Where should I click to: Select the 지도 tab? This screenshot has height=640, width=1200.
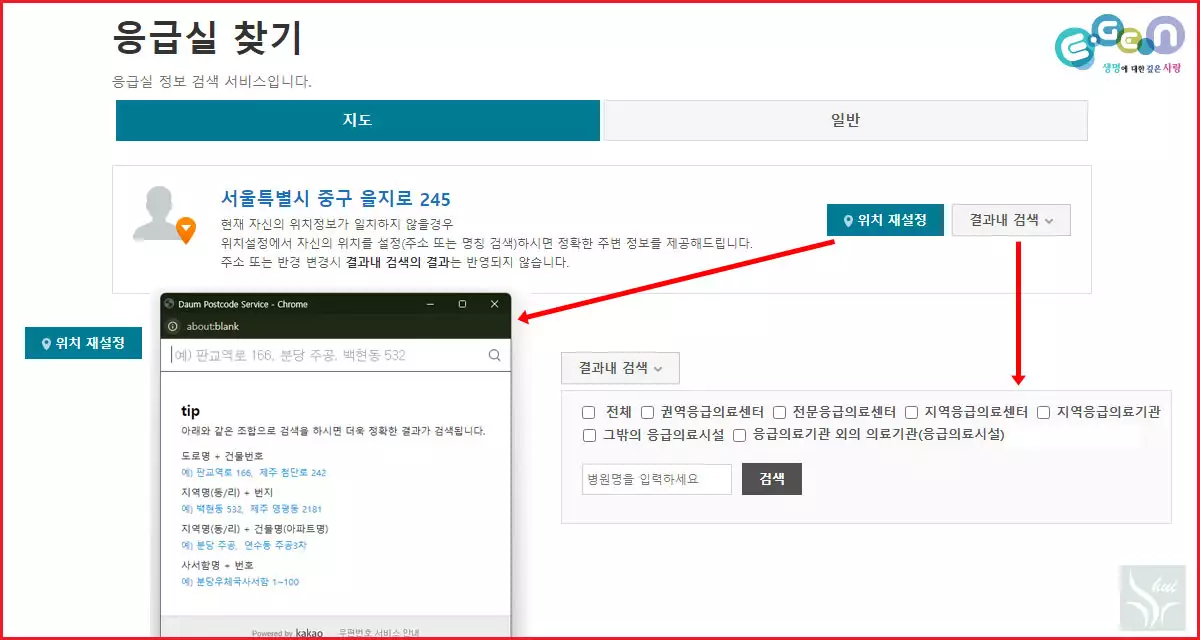click(358, 120)
